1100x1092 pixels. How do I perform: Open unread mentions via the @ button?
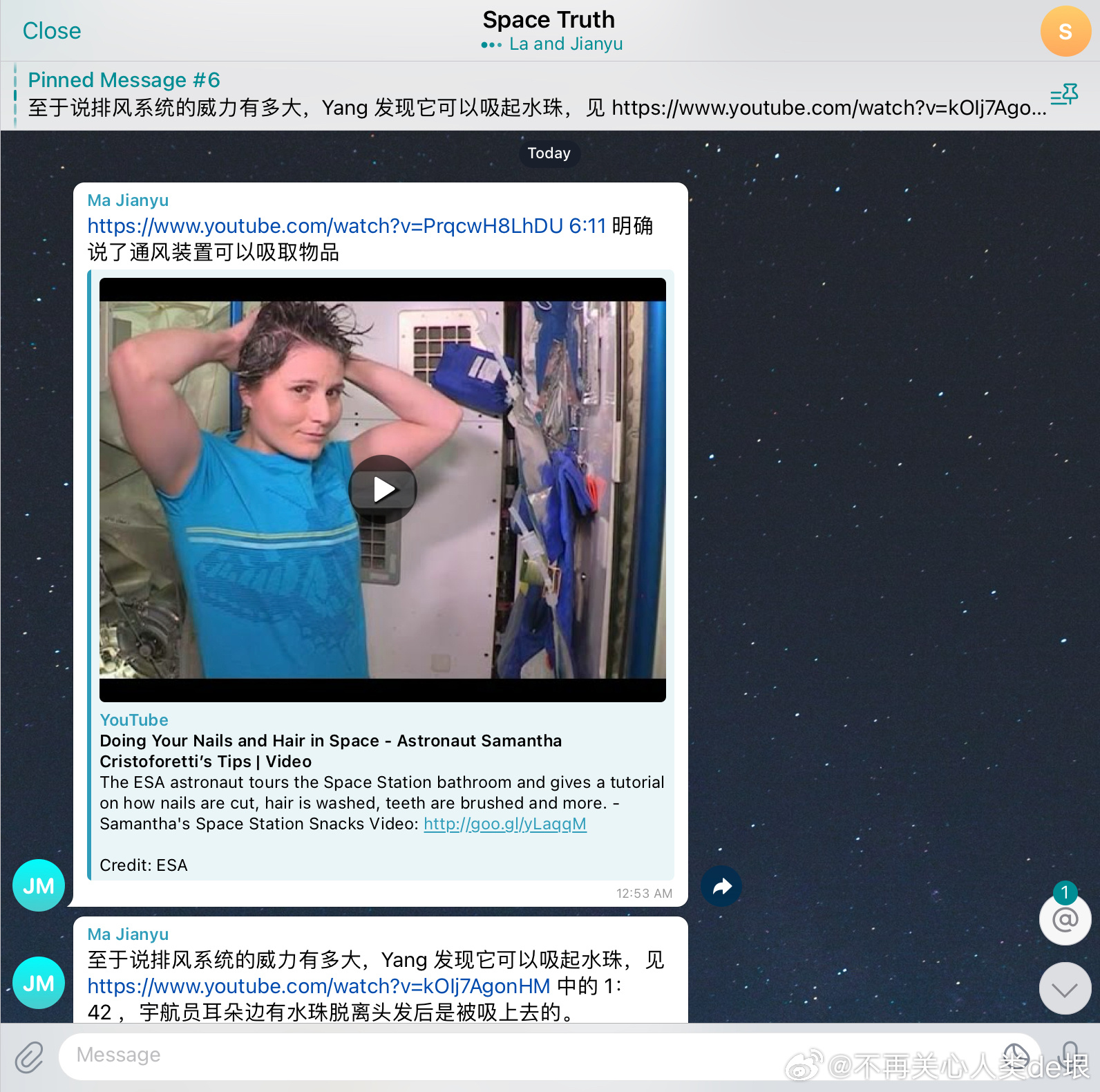coord(1065,919)
